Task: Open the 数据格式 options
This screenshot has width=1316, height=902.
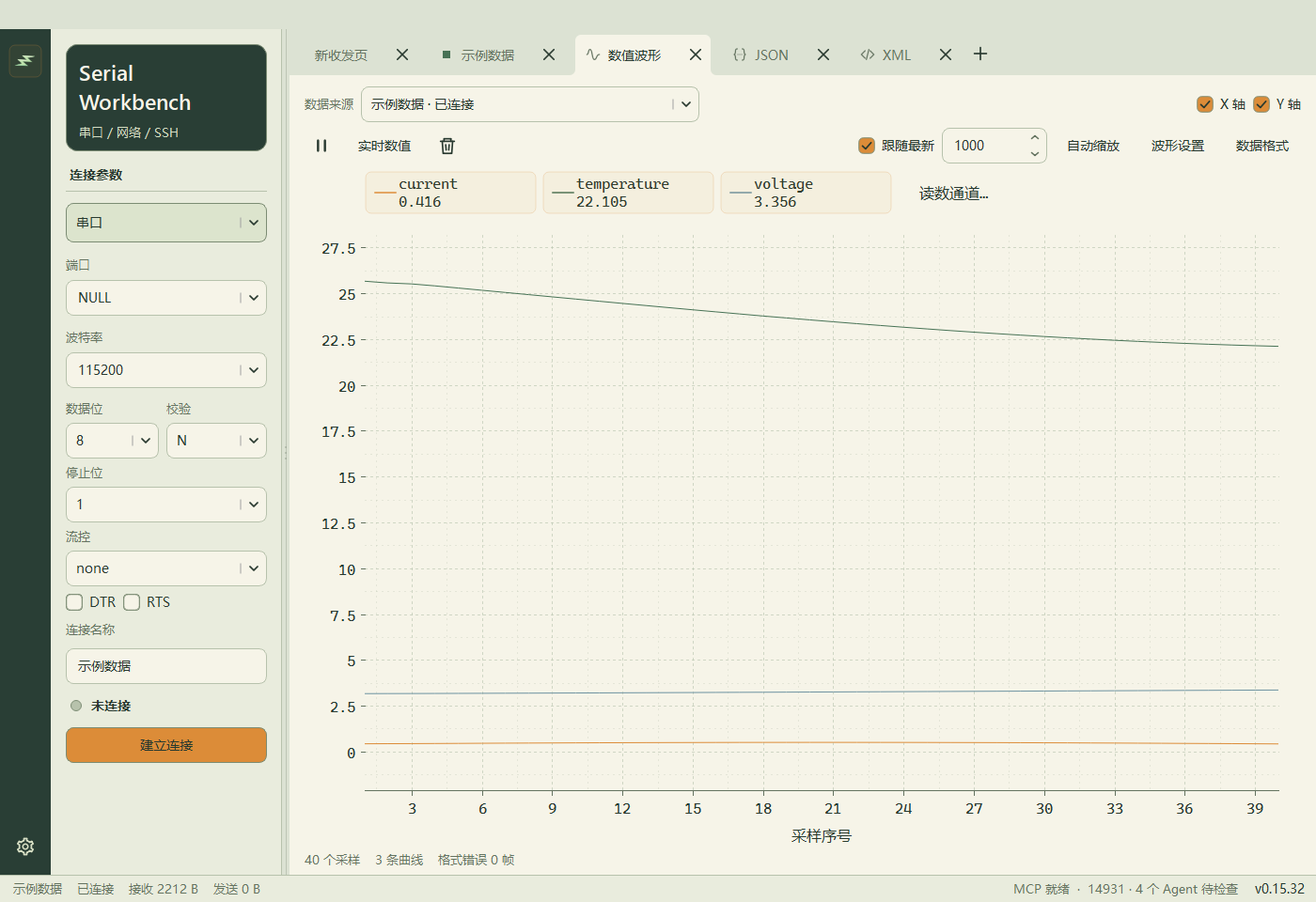Action: pyautogui.click(x=1262, y=146)
